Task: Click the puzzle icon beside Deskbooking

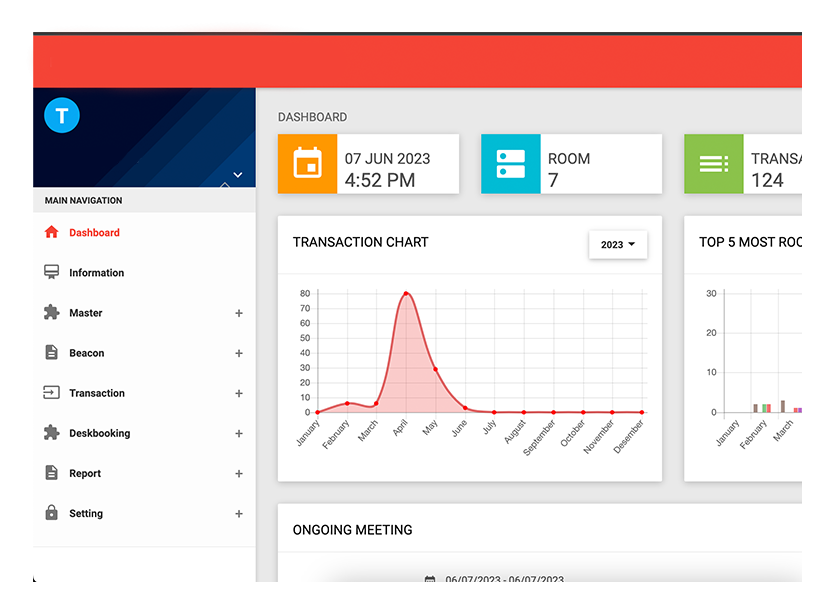Action: 52,433
